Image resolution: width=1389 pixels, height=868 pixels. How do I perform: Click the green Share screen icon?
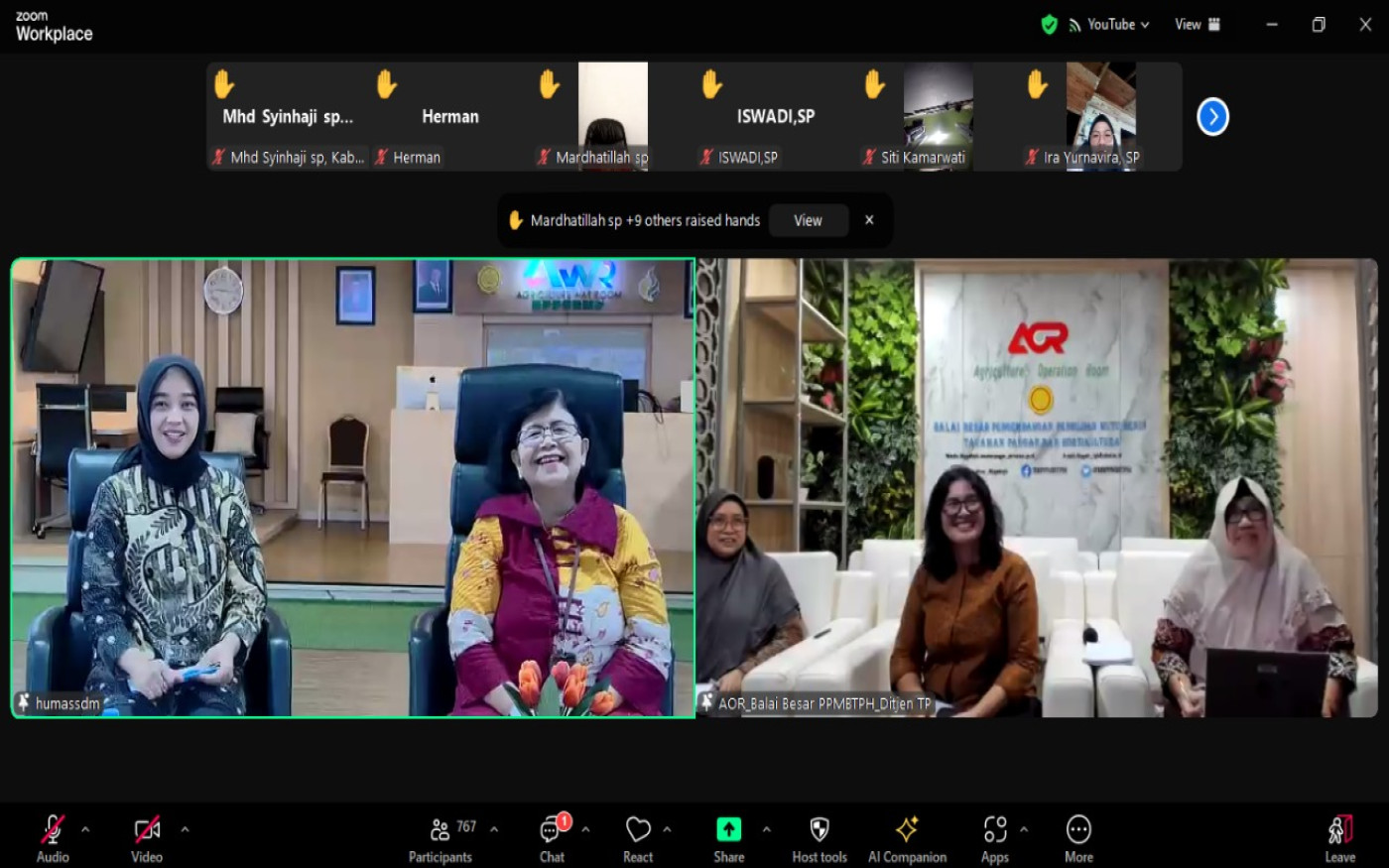click(728, 829)
